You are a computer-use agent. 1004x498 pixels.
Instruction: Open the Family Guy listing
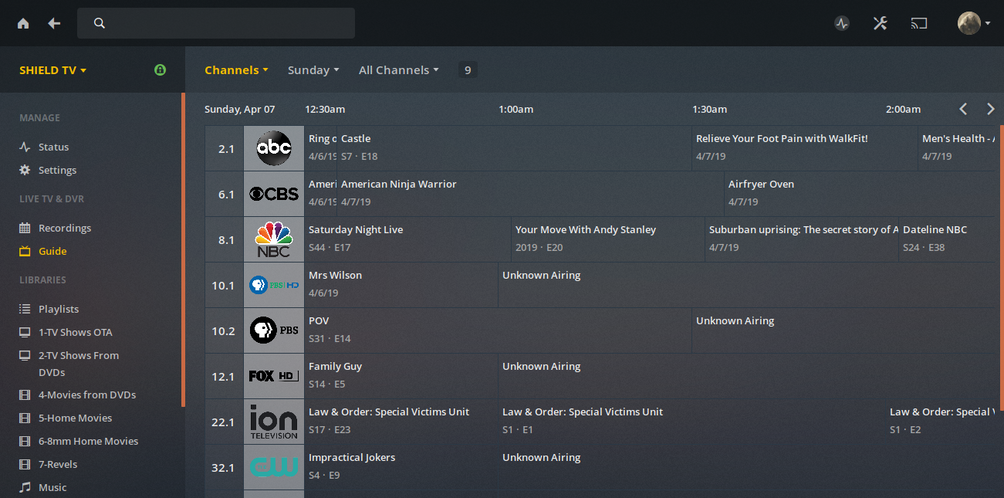[401, 376]
